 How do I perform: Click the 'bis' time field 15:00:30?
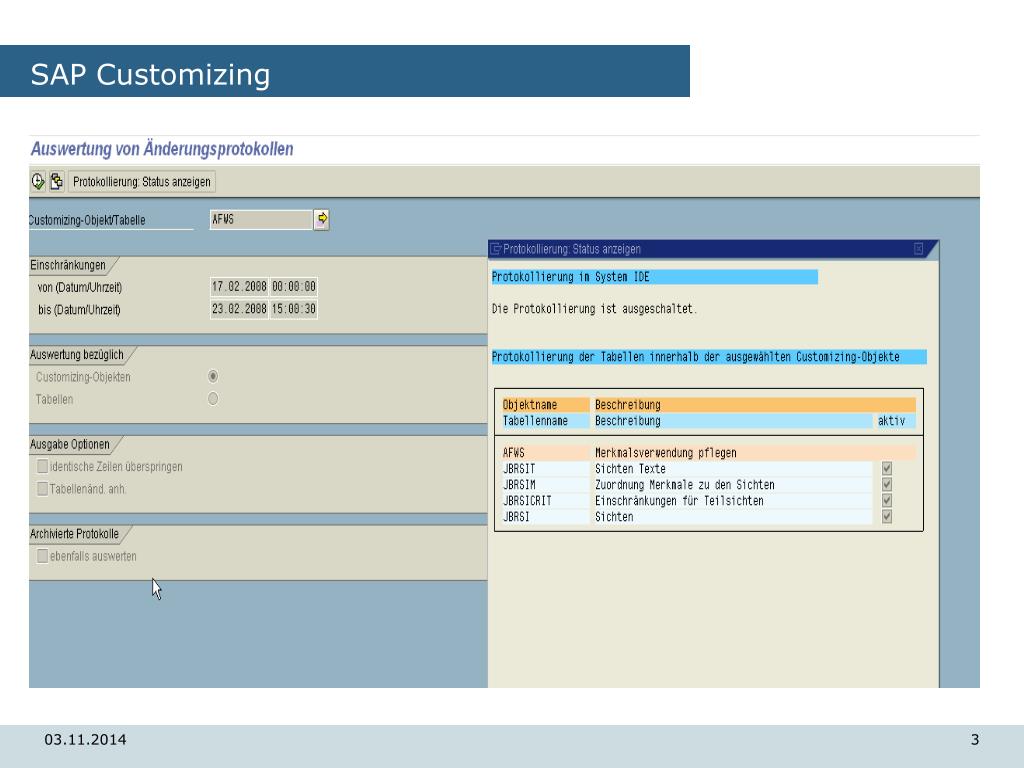click(294, 309)
